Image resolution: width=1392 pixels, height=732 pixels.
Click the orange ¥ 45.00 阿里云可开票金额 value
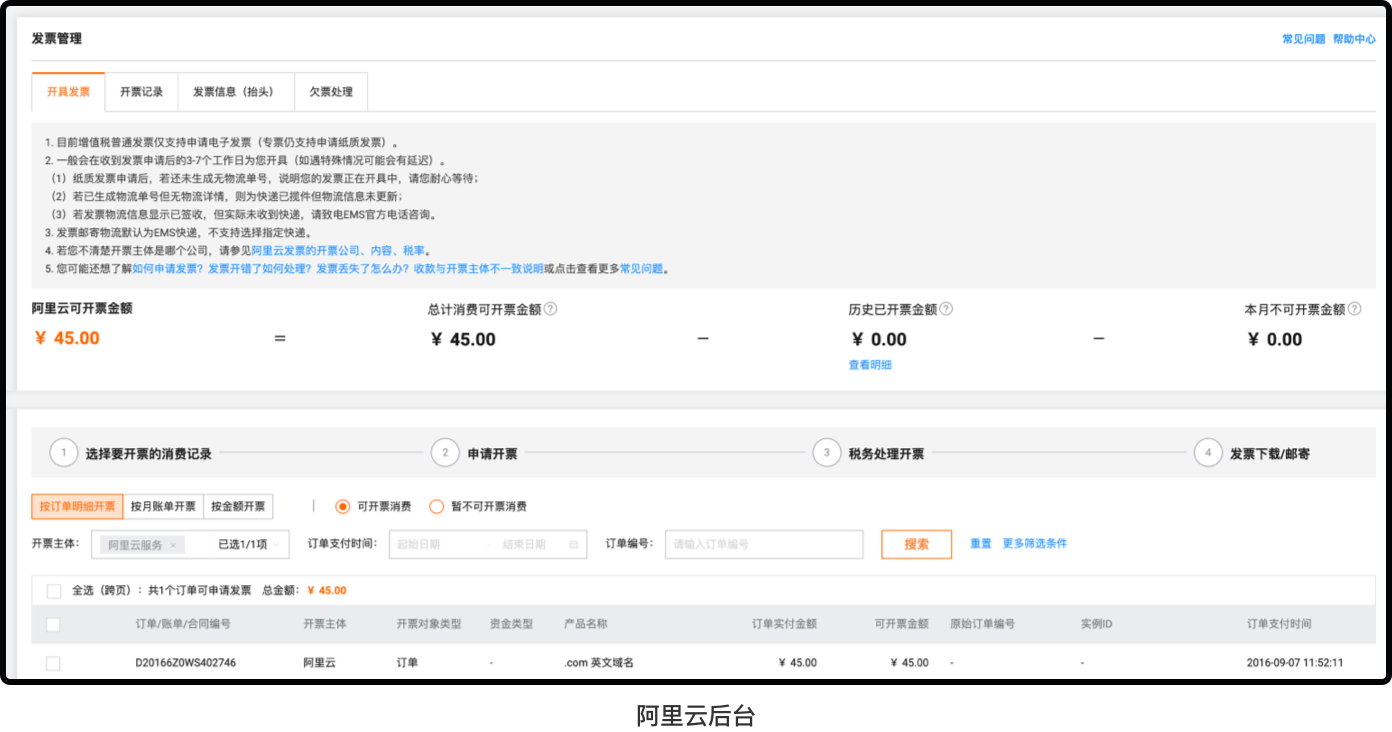(67, 338)
